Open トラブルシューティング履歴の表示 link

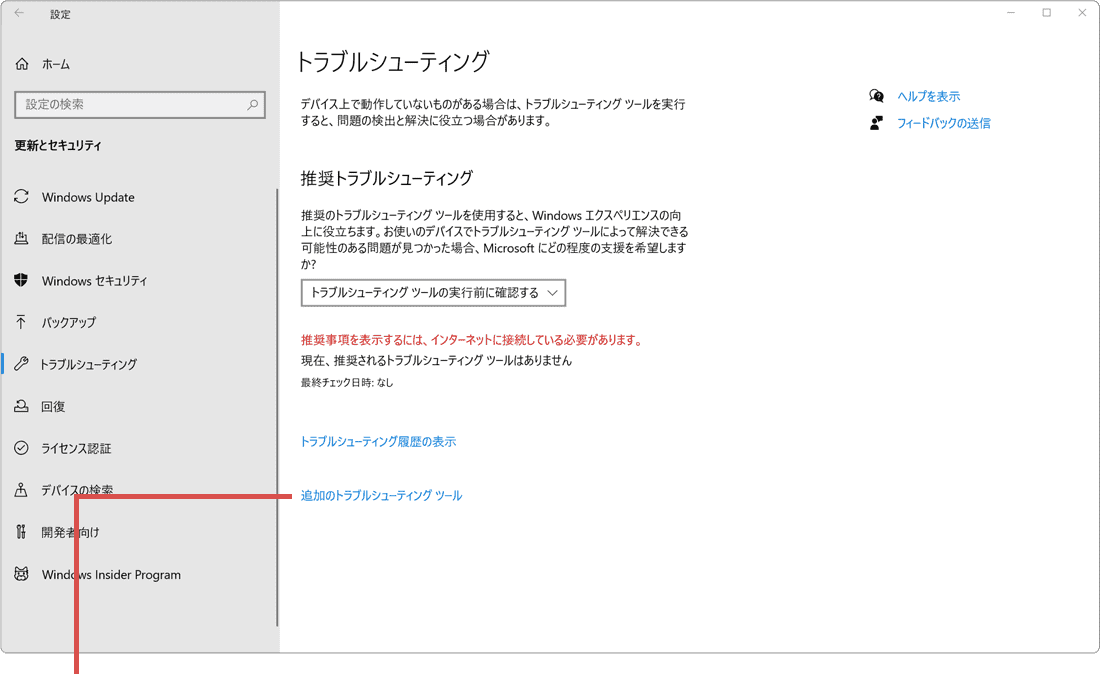[378, 441]
